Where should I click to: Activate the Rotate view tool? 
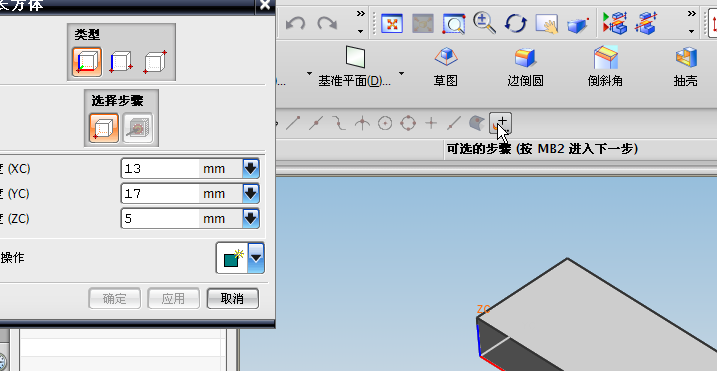516,23
